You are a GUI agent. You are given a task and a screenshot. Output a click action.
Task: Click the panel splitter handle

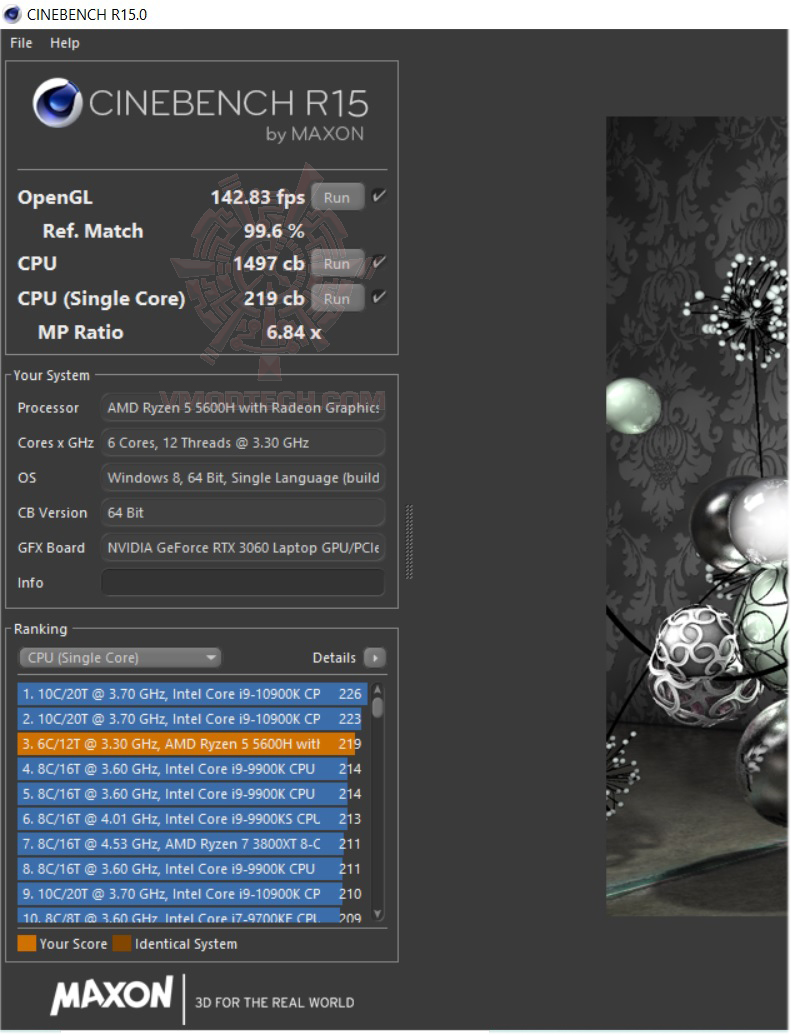click(409, 541)
